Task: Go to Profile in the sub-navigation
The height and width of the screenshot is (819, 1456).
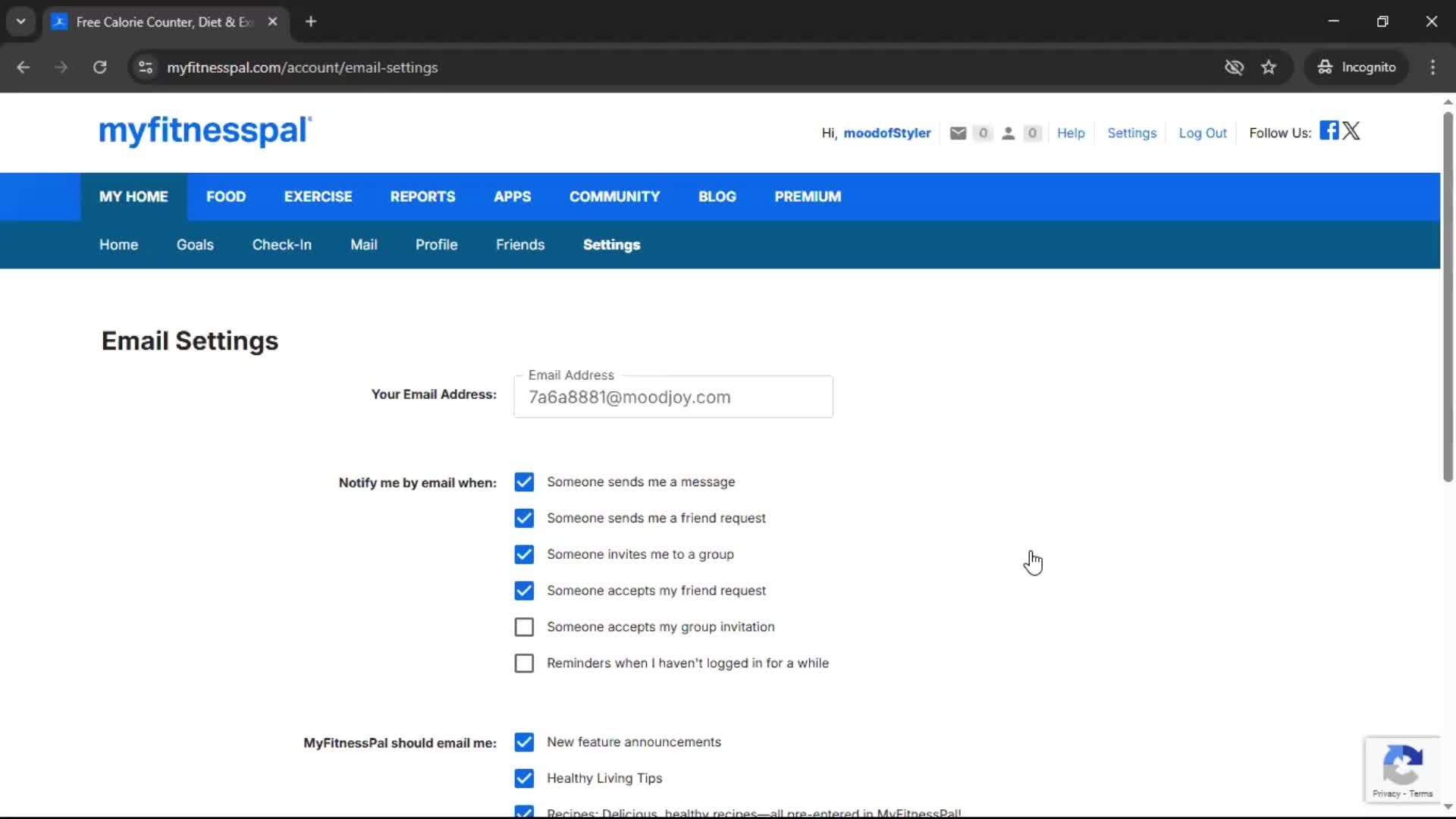Action: (x=436, y=245)
